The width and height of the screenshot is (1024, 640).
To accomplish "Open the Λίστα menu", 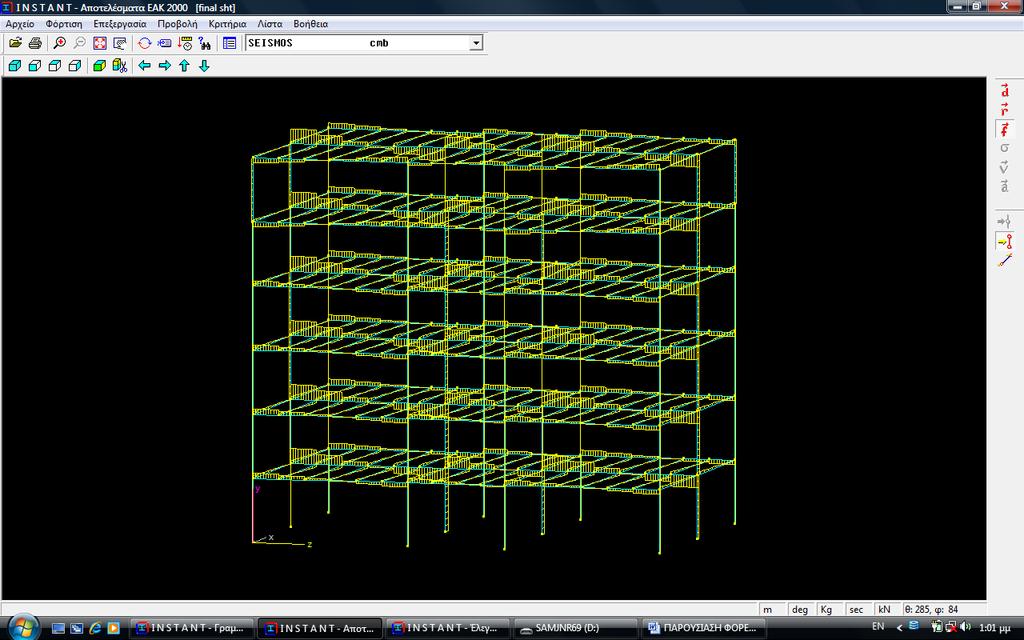I will 270,24.
